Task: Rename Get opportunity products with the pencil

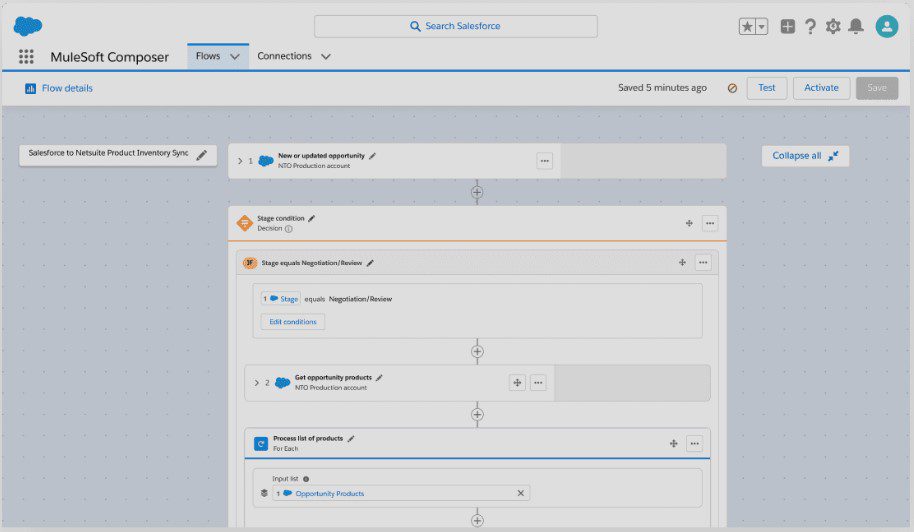Action: 379,378
